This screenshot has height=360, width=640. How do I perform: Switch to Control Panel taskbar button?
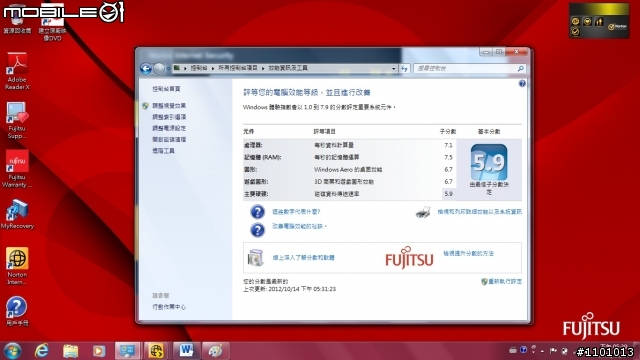pyautogui.click(x=127, y=351)
